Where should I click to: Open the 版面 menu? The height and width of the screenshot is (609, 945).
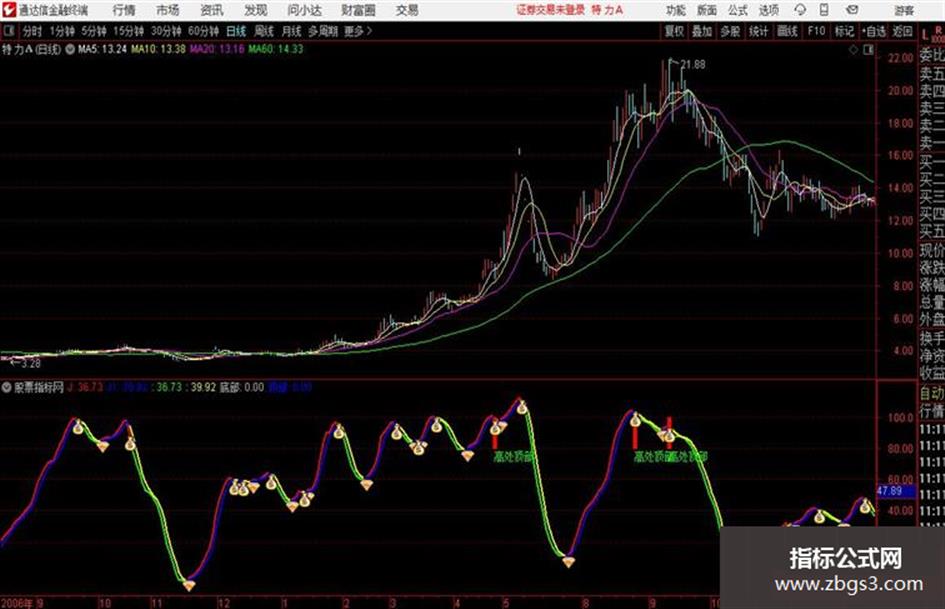[x=707, y=10]
